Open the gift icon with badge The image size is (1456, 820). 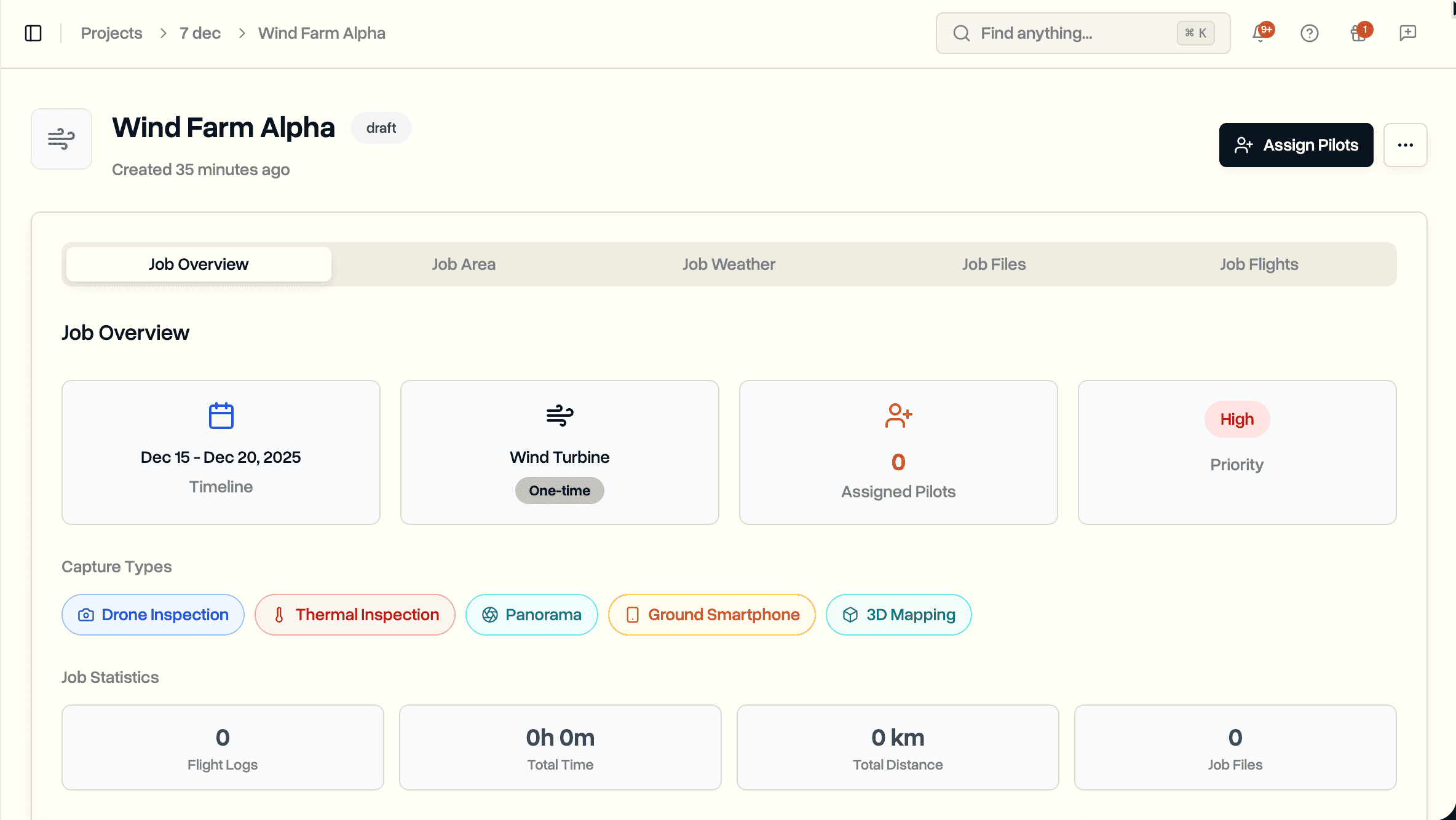1358,34
